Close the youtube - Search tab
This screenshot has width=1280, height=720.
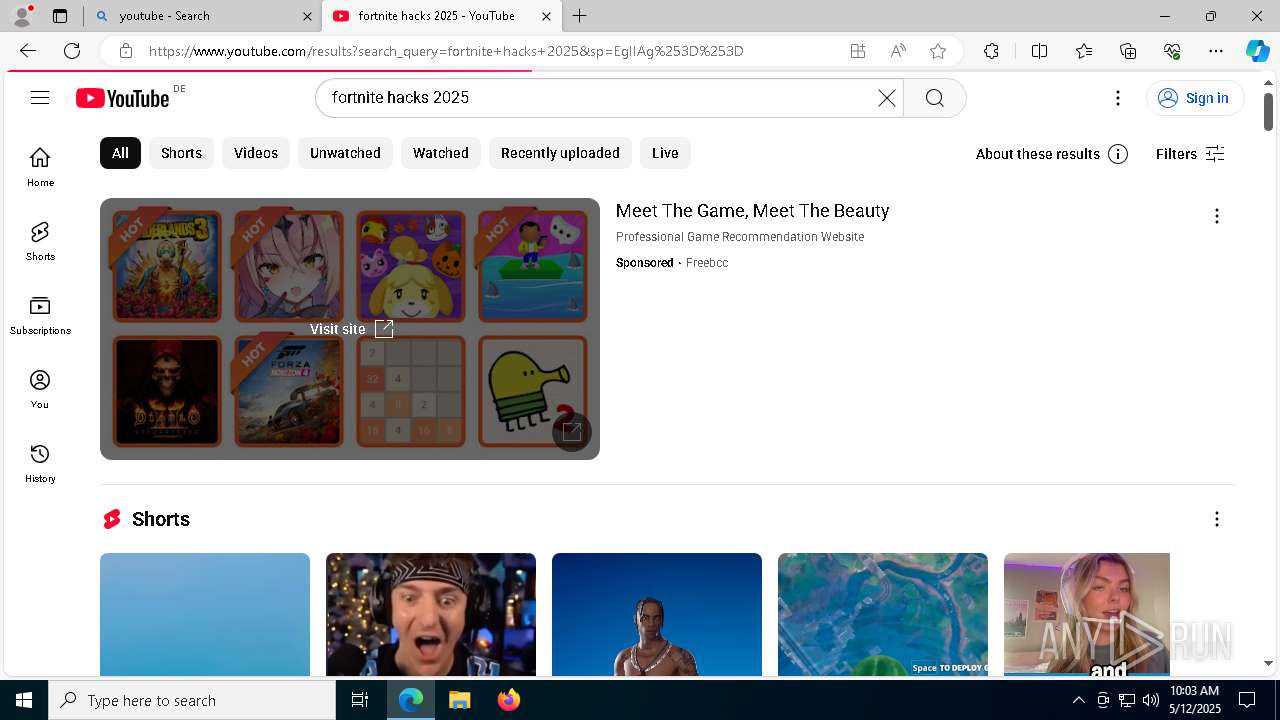(307, 16)
